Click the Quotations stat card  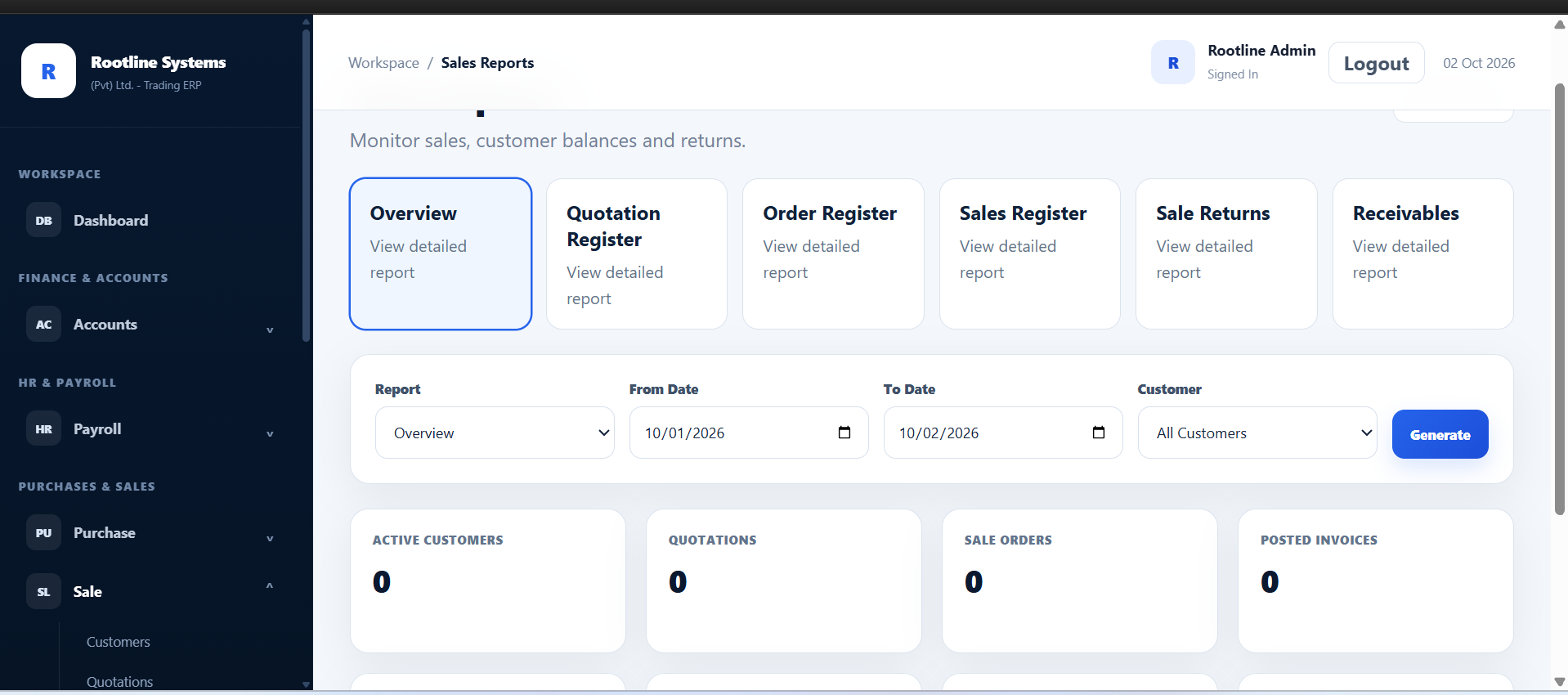[784, 581]
